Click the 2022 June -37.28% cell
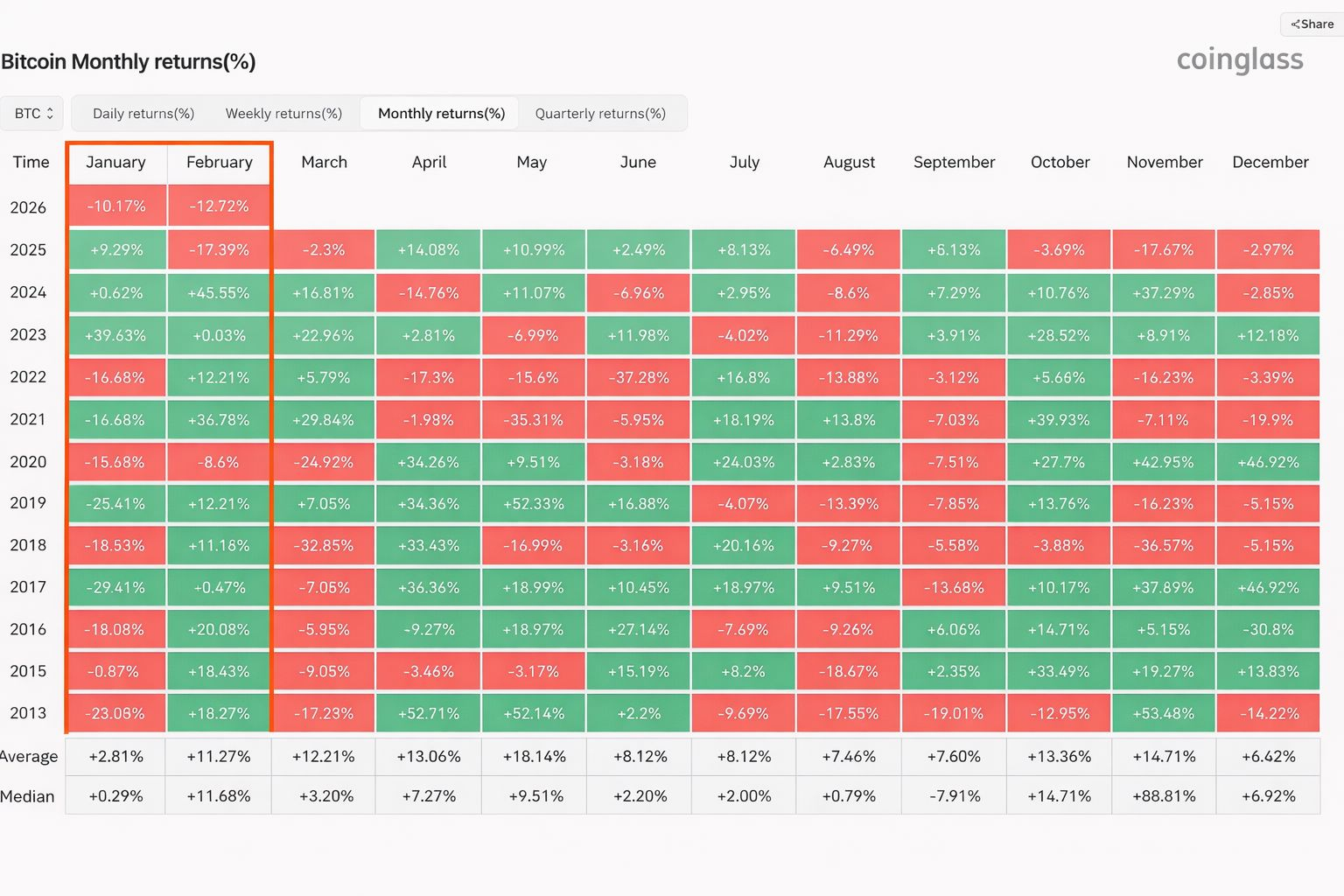1344x896 pixels. (639, 378)
